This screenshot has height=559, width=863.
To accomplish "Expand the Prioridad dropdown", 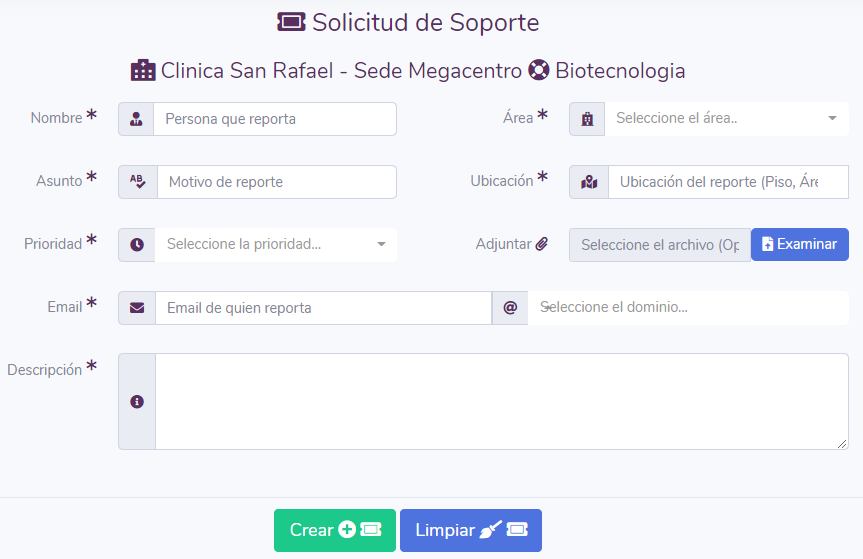I will [x=276, y=244].
